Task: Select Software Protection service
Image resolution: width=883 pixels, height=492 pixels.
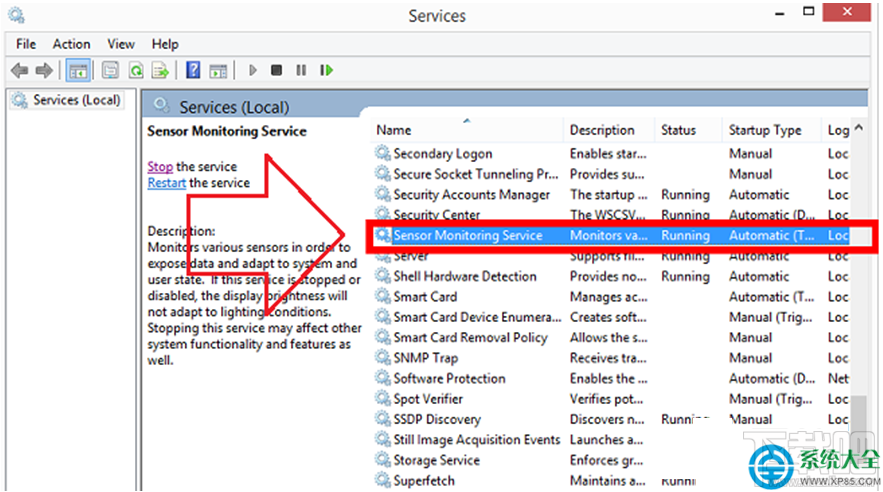Action: click(x=613, y=378)
